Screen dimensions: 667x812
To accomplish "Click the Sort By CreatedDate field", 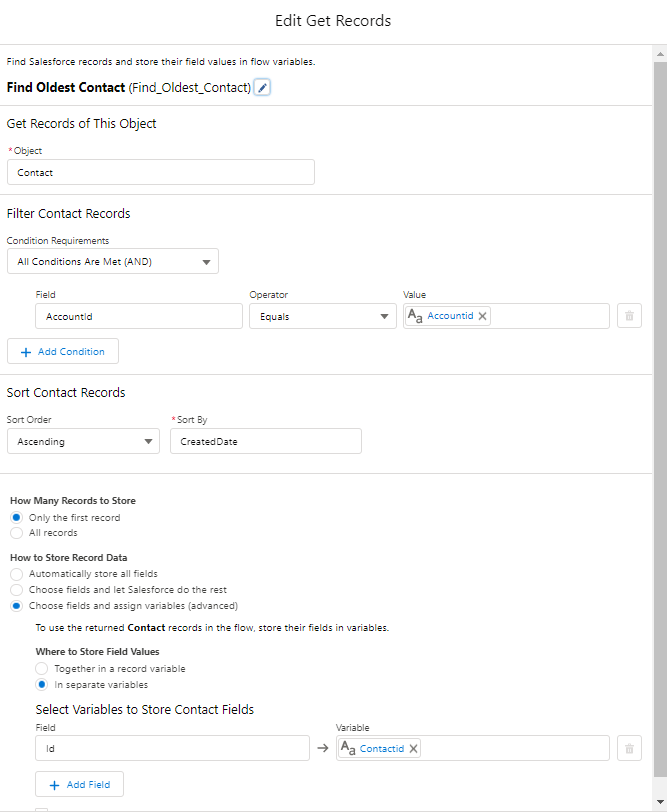I will pos(265,441).
